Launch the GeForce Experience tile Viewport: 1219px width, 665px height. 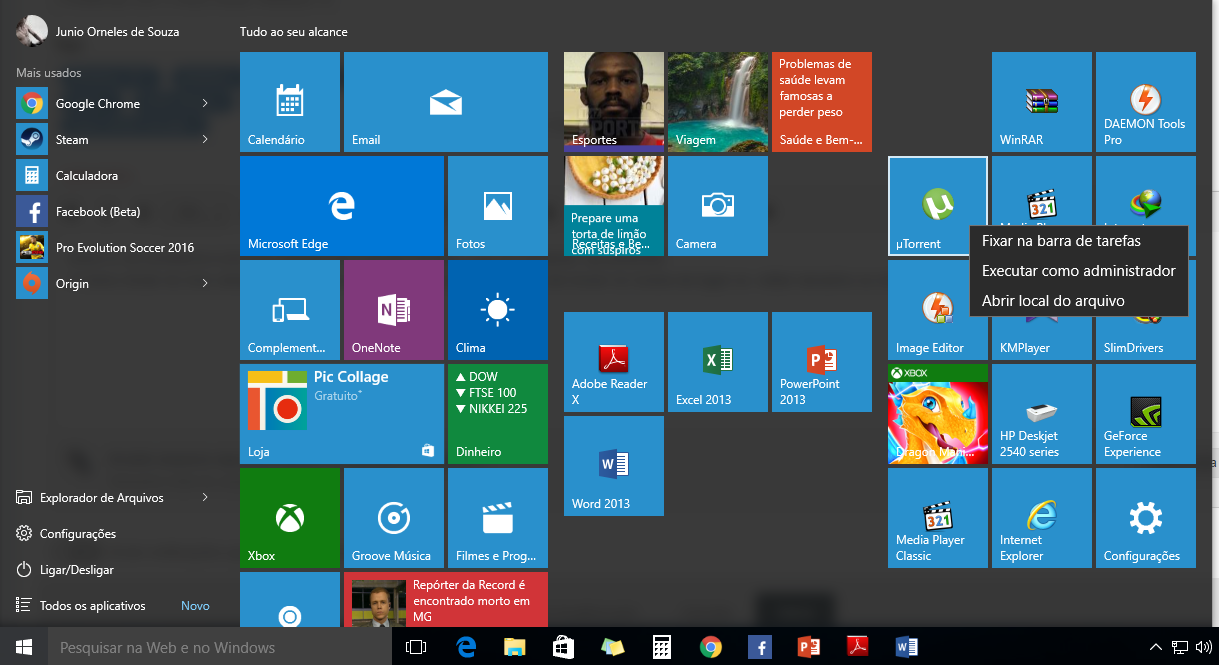coord(1146,413)
